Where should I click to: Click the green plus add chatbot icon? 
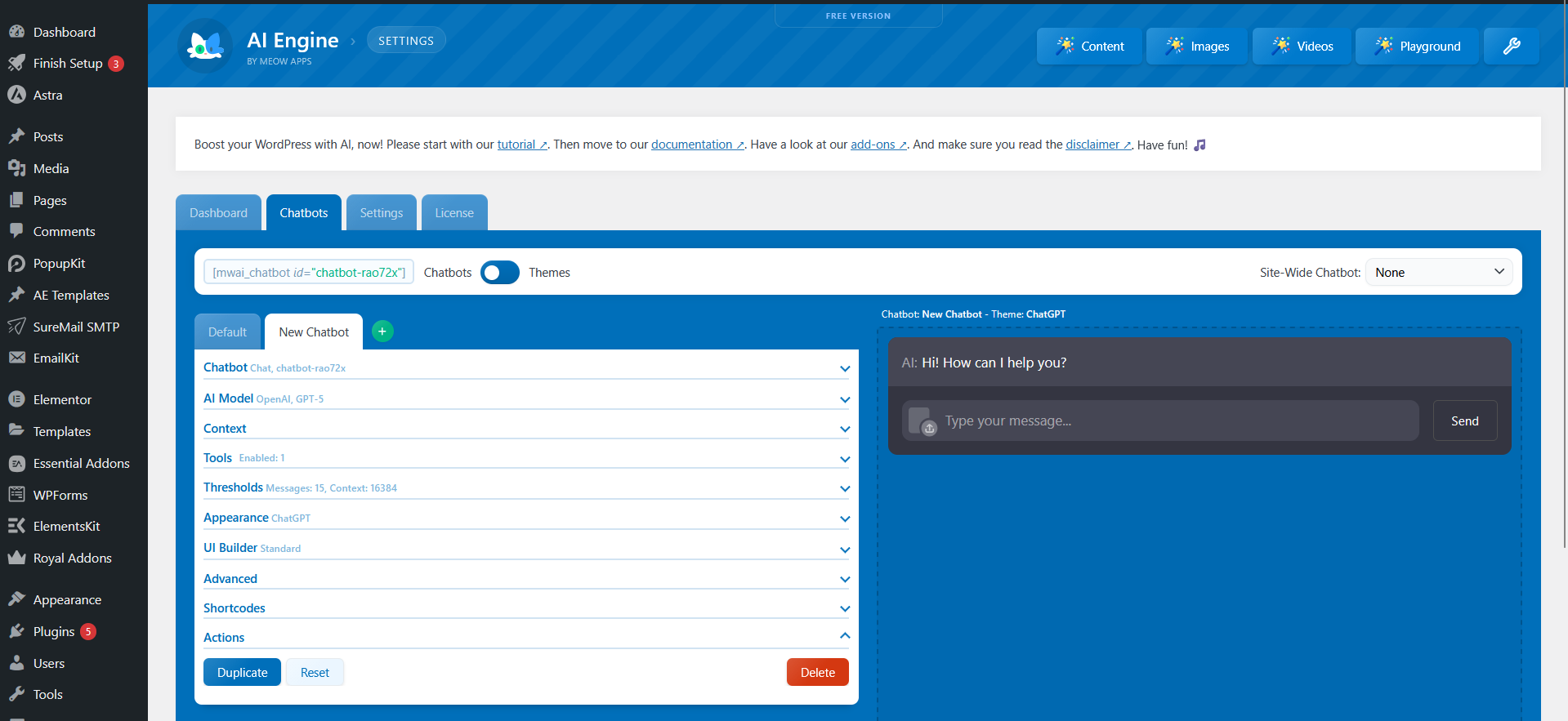pyautogui.click(x=382, y=332)
